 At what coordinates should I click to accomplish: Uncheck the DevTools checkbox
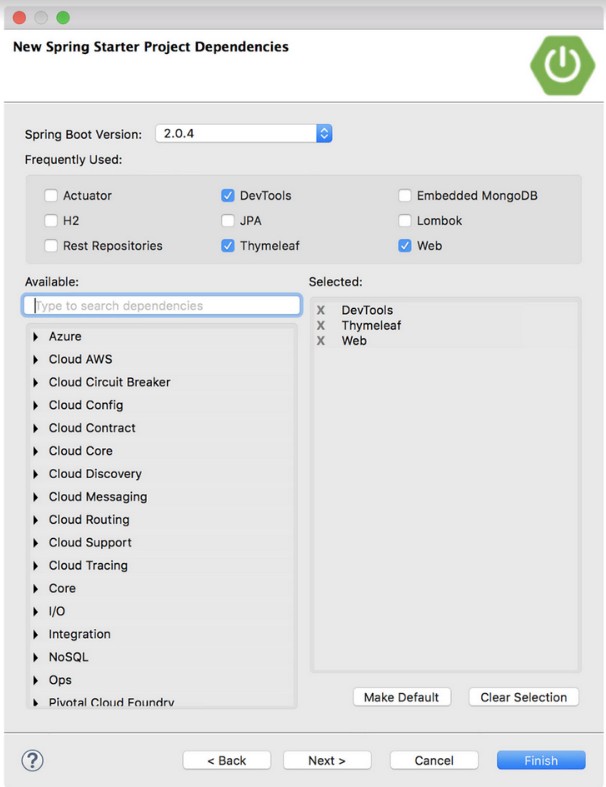pyautogui.click(x=228, y=196)
